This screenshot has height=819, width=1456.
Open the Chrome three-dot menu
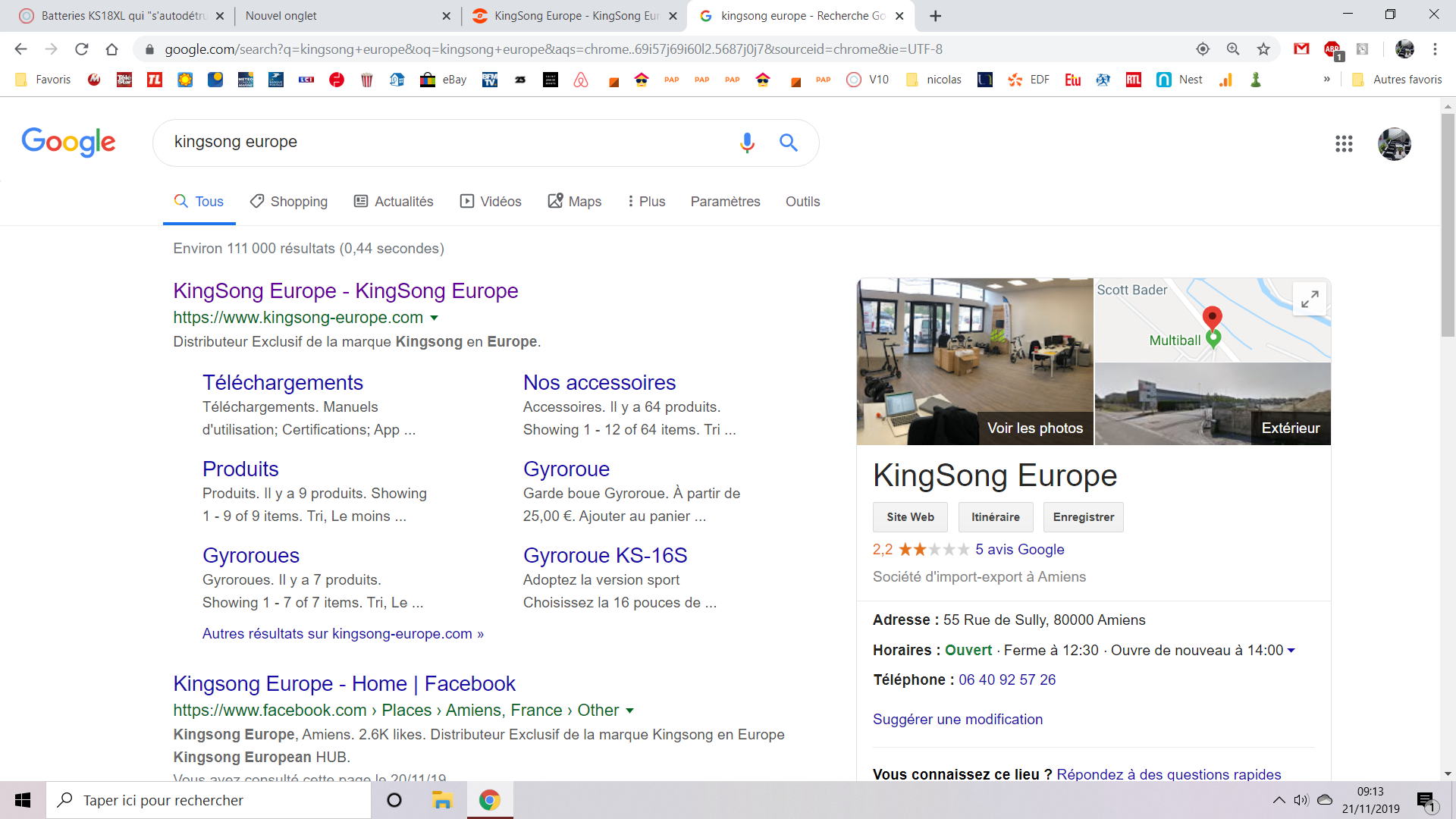pyautogui.click(x=1435, y=49)
